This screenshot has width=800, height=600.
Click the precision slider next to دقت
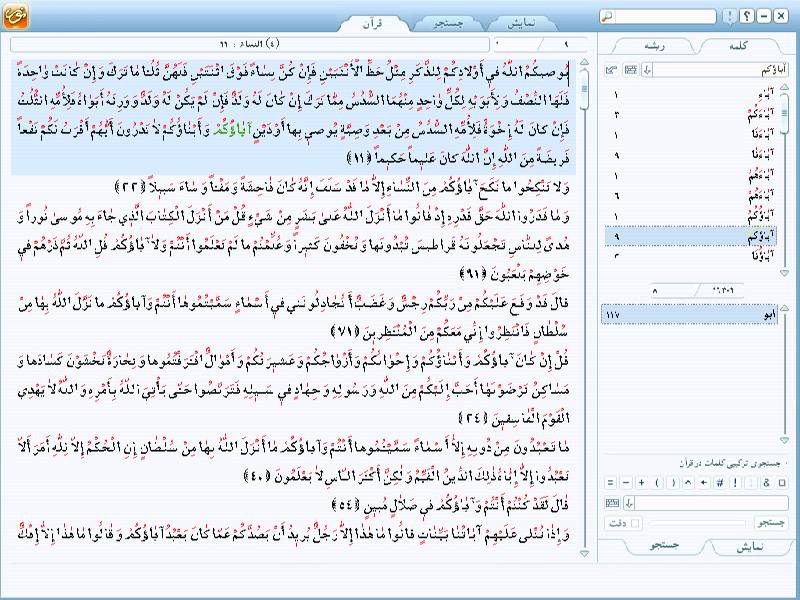(697, 523)
